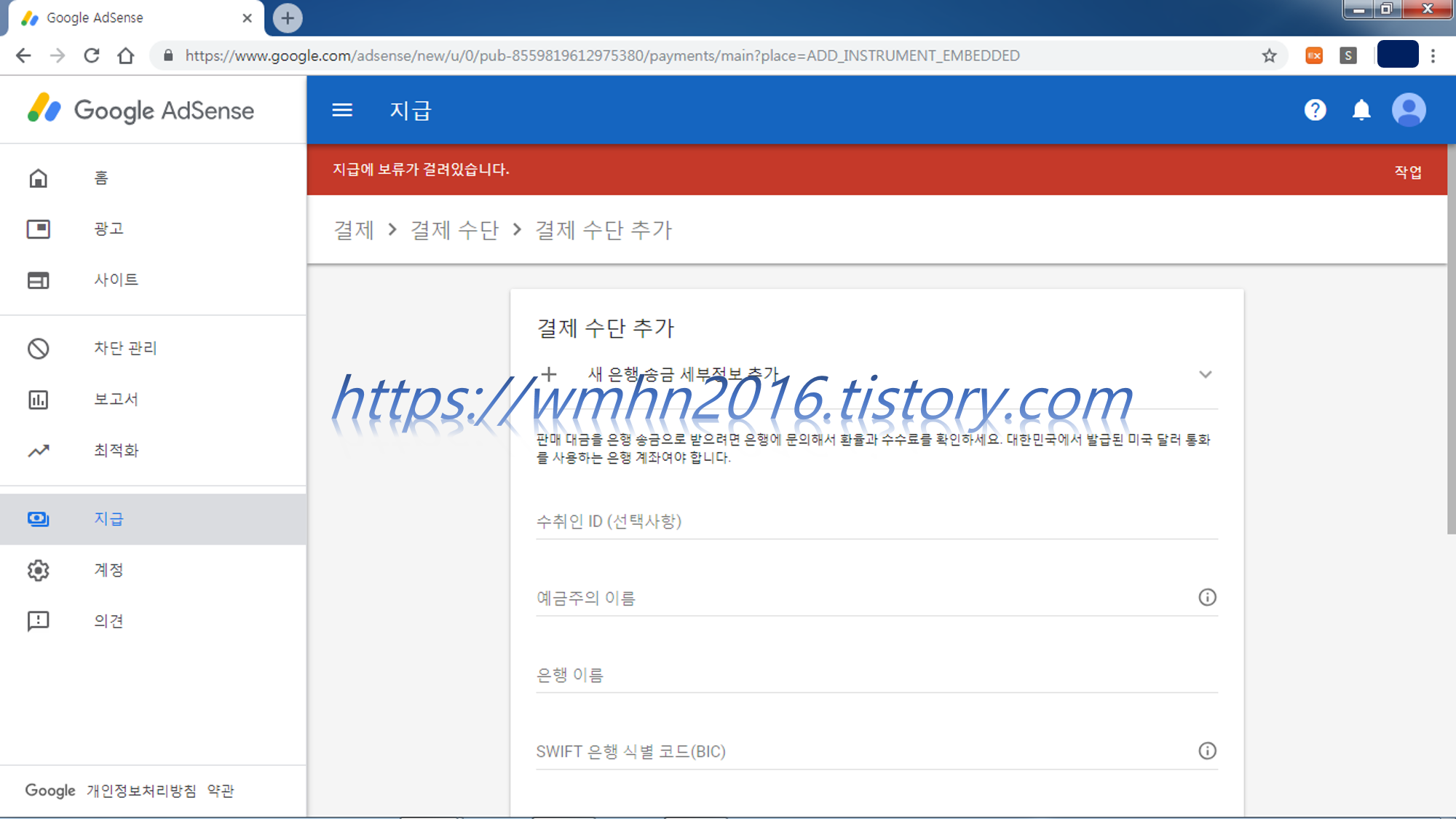Go forward with the browser forward arrow
Viewport: 1456px width, 819px height.
click(58, 55)
